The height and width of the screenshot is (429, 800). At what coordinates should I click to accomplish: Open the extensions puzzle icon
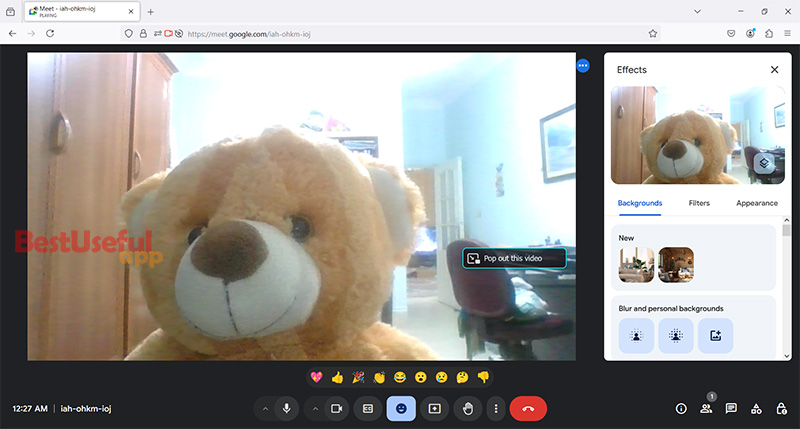point(769,33)
